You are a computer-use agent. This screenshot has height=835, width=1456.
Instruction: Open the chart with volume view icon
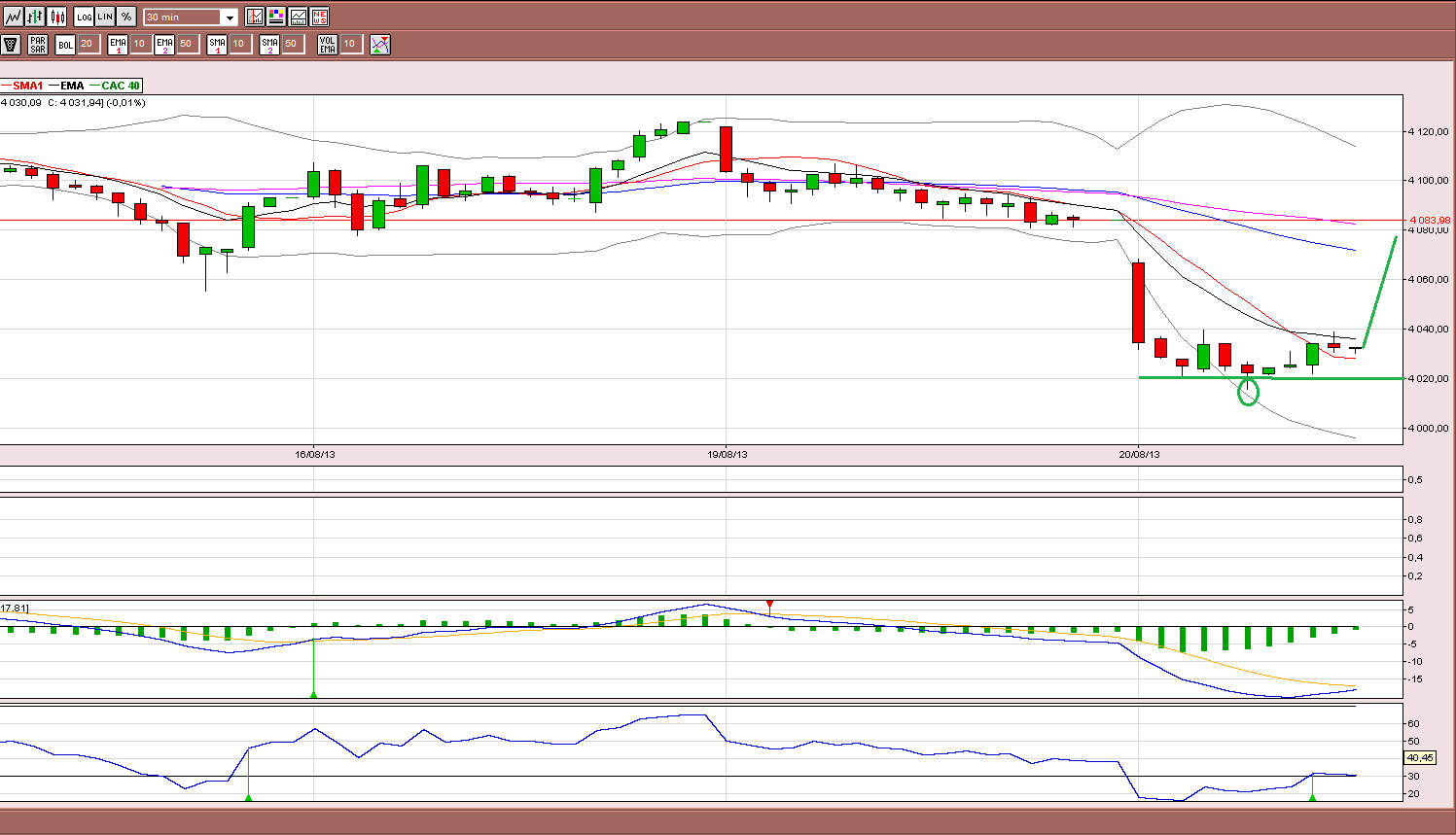tap(255, 17)
